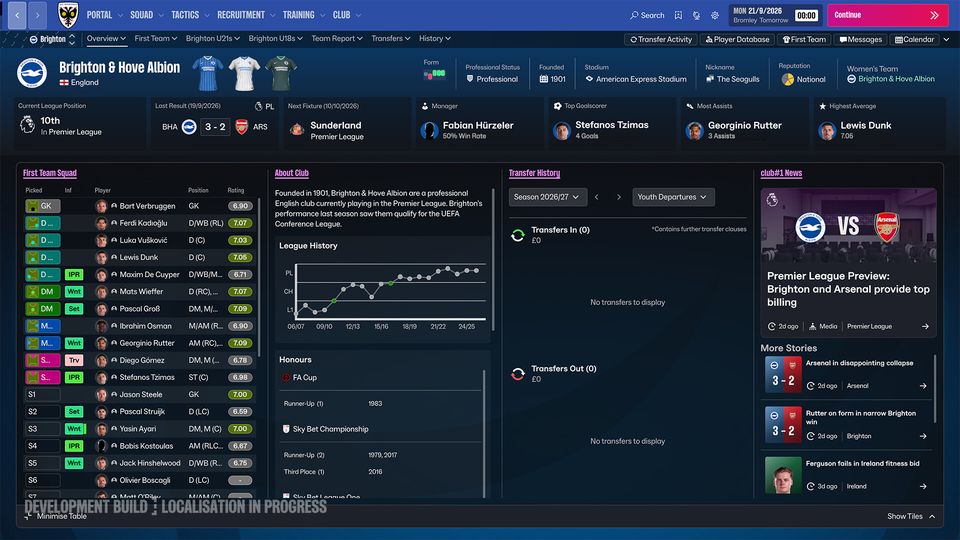
Task: Click the GK picked position for Bart Verbruggen
Action: point(42,206)
